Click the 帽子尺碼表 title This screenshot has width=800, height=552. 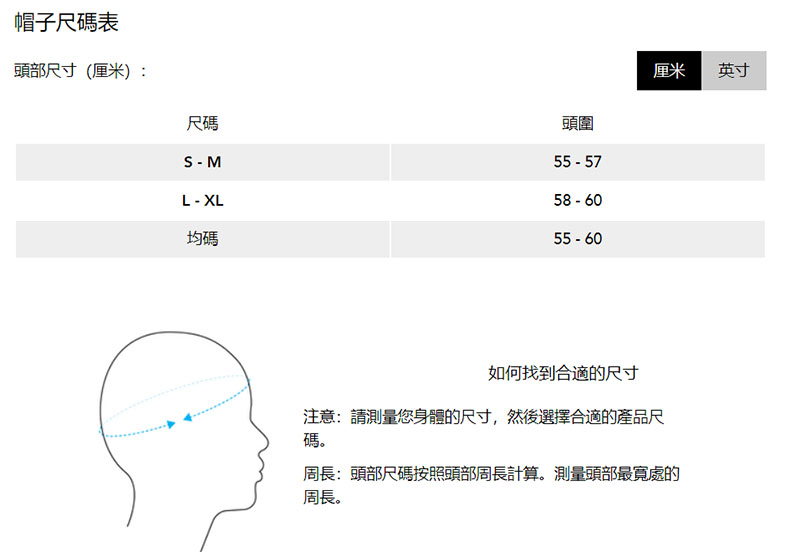[67, 23]
